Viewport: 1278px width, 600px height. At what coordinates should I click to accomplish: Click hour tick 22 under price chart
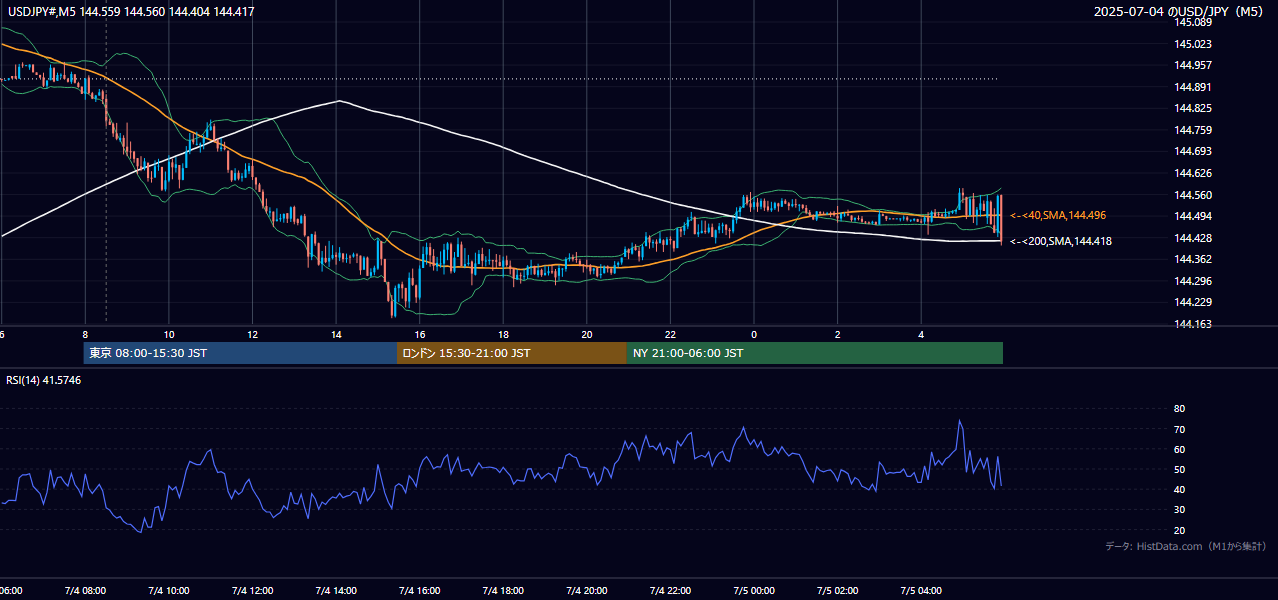coord(671,334)
